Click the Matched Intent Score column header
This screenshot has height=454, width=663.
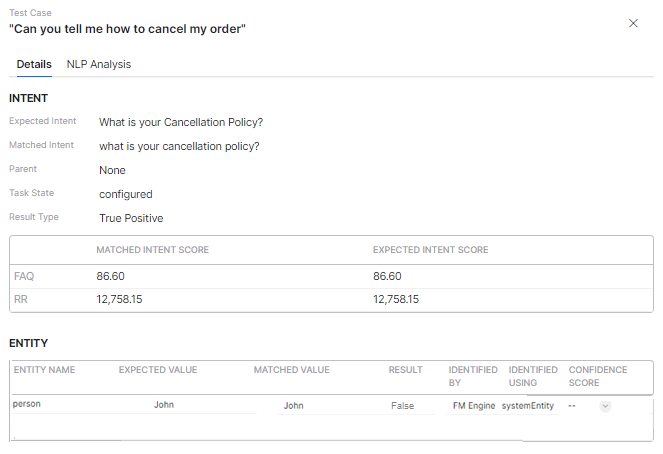click(x=152, y=249)
